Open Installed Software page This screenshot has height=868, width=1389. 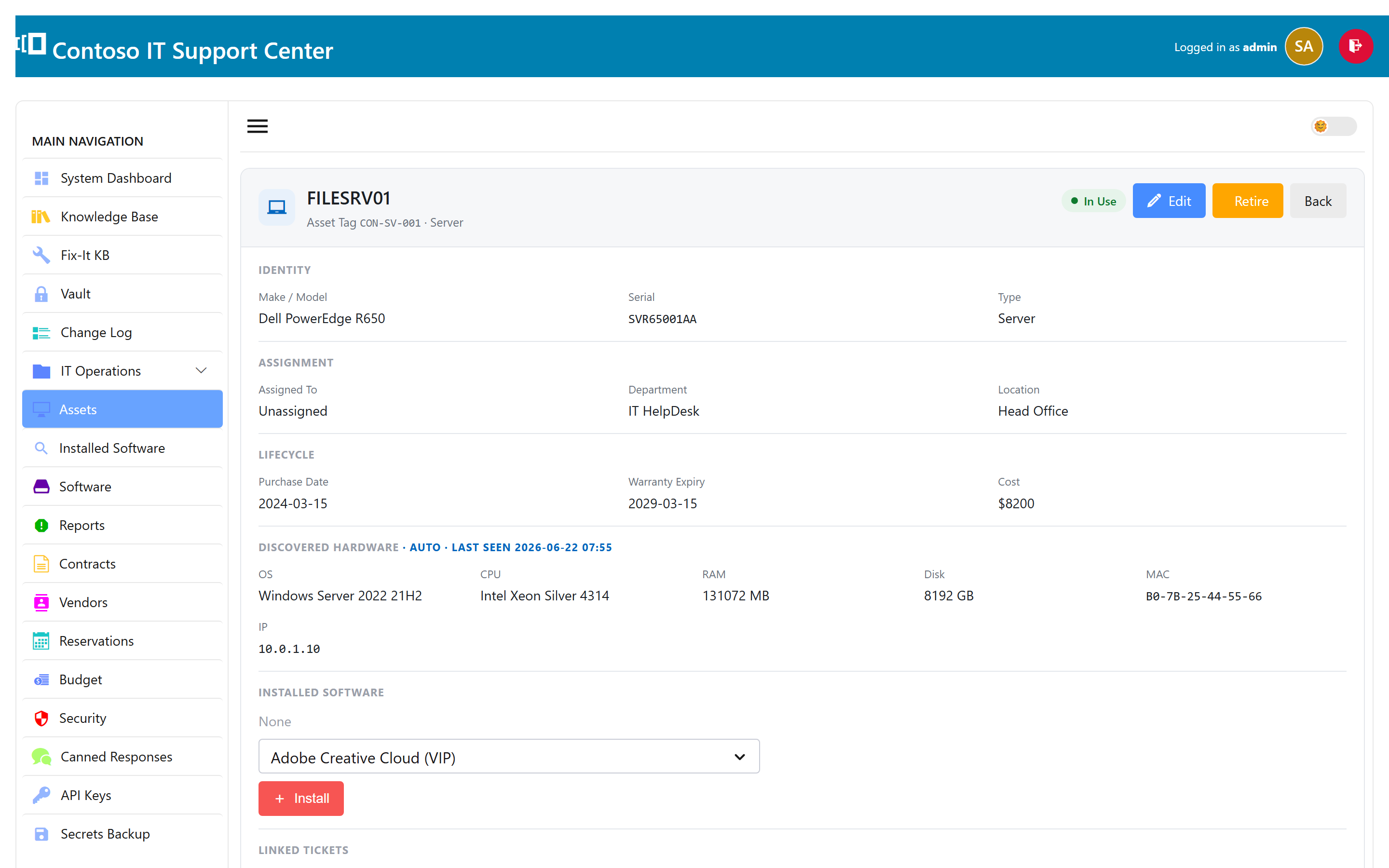click(122, 448)
